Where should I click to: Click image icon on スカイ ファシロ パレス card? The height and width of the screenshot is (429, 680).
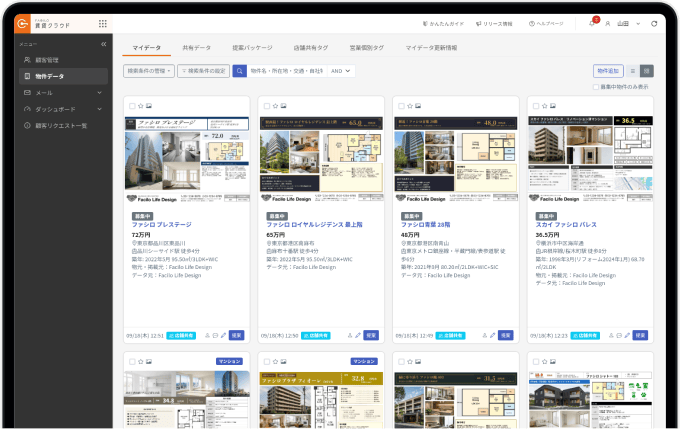(x=552, y=106)
